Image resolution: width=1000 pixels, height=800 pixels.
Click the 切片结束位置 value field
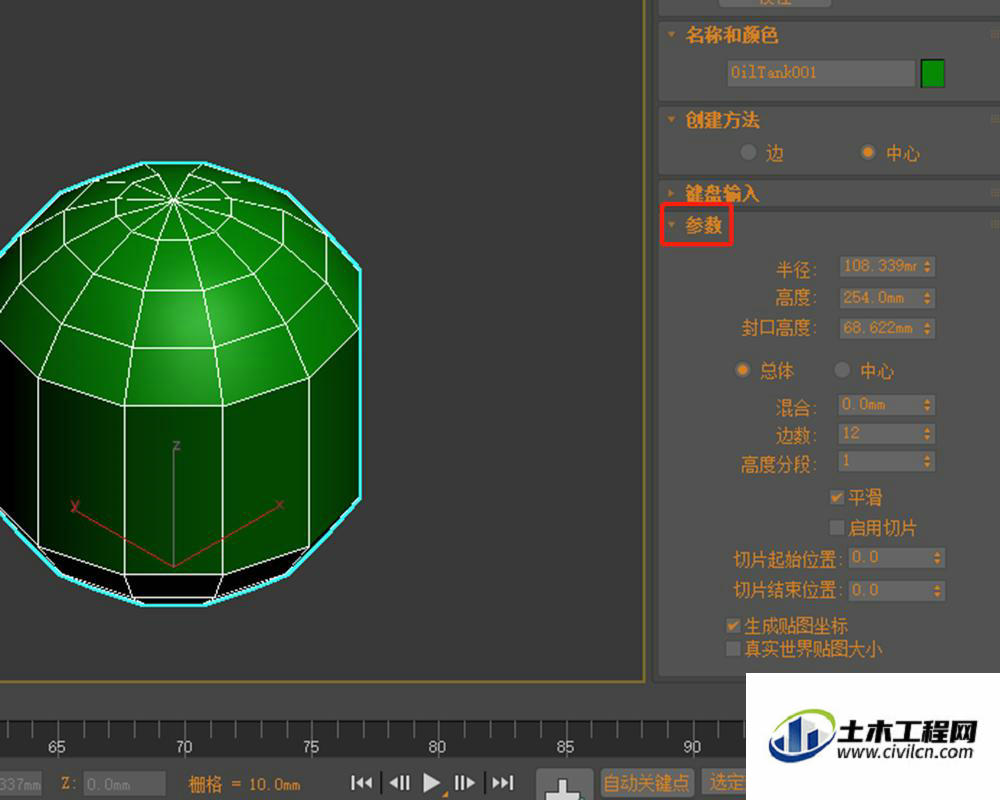pos(890,590)
